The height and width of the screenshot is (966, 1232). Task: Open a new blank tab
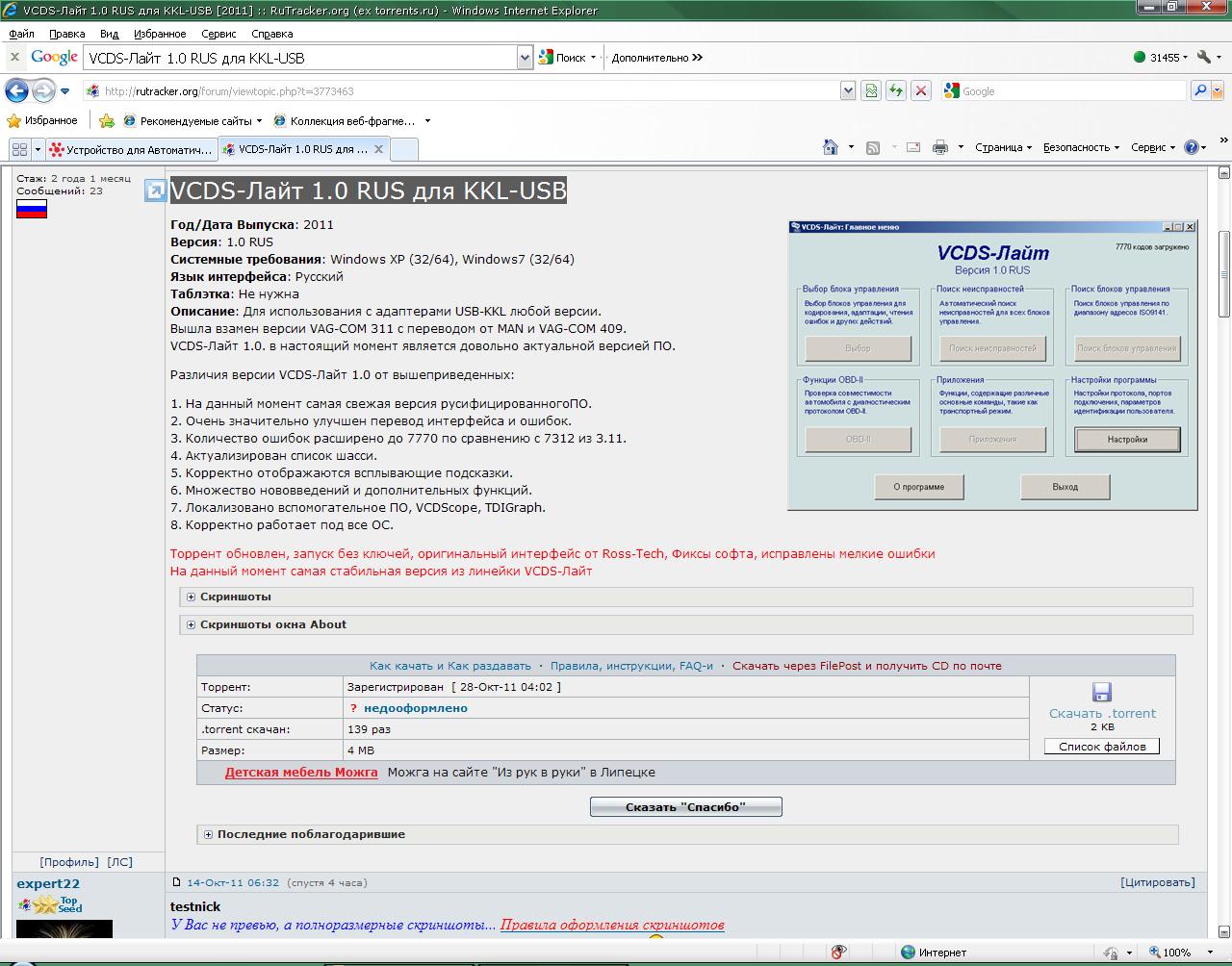404,149
